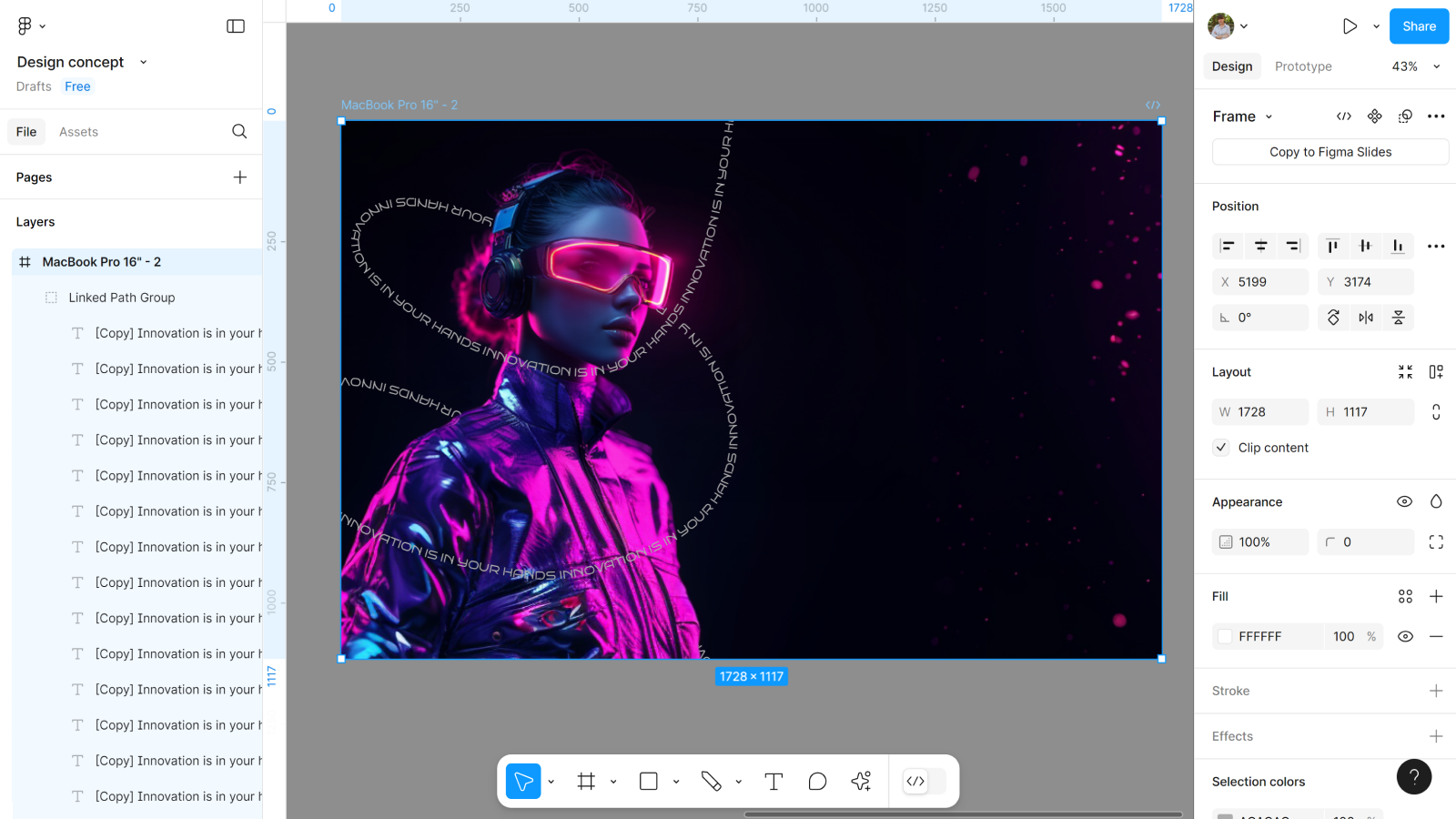This screenshot has height=819, width=1456.
Task: Click the flip horizontal icon
Action: 1366,318
